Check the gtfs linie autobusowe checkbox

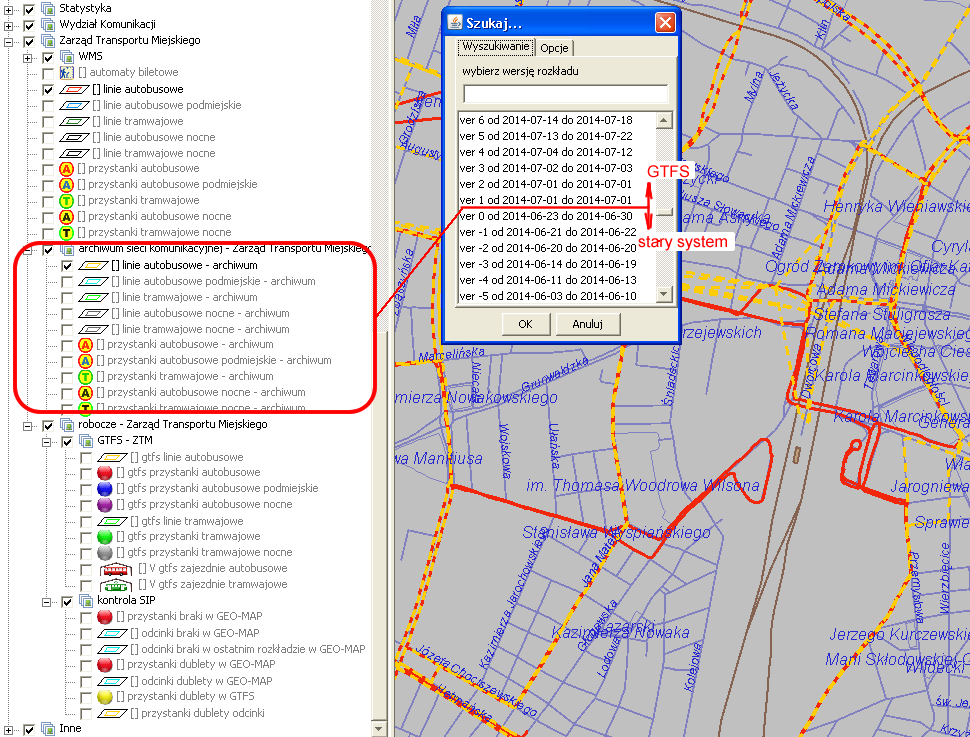point(86,457)
